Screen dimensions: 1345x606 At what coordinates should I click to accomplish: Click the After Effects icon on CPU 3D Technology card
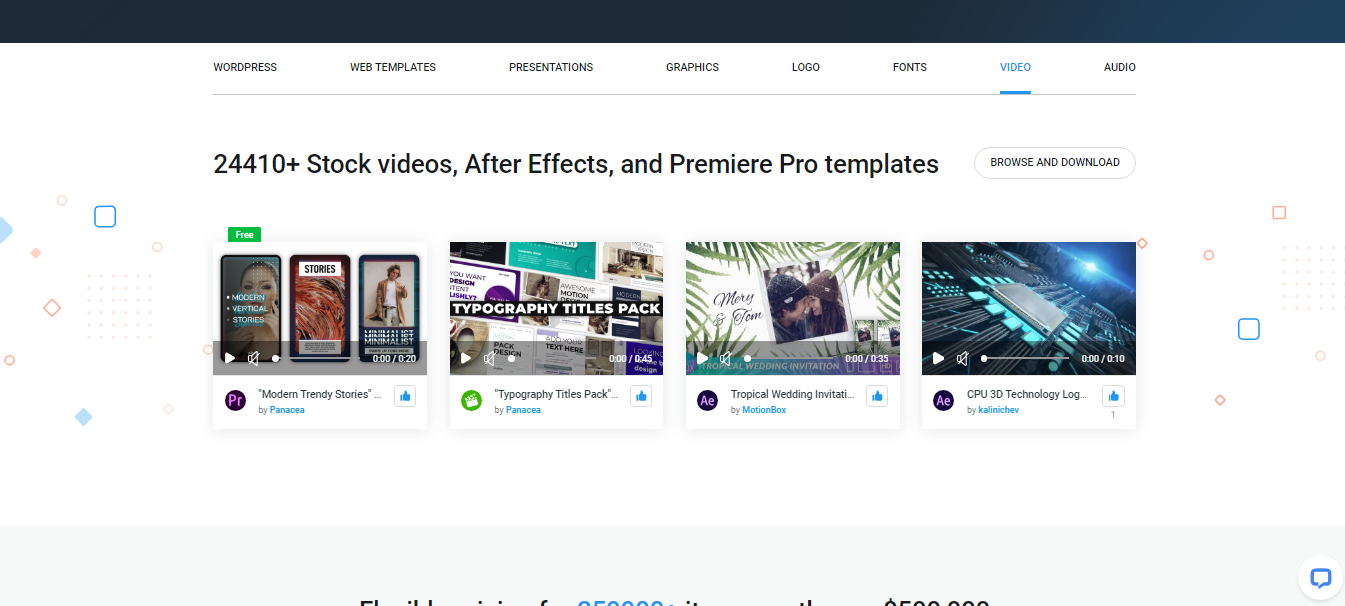pos(943,400)
